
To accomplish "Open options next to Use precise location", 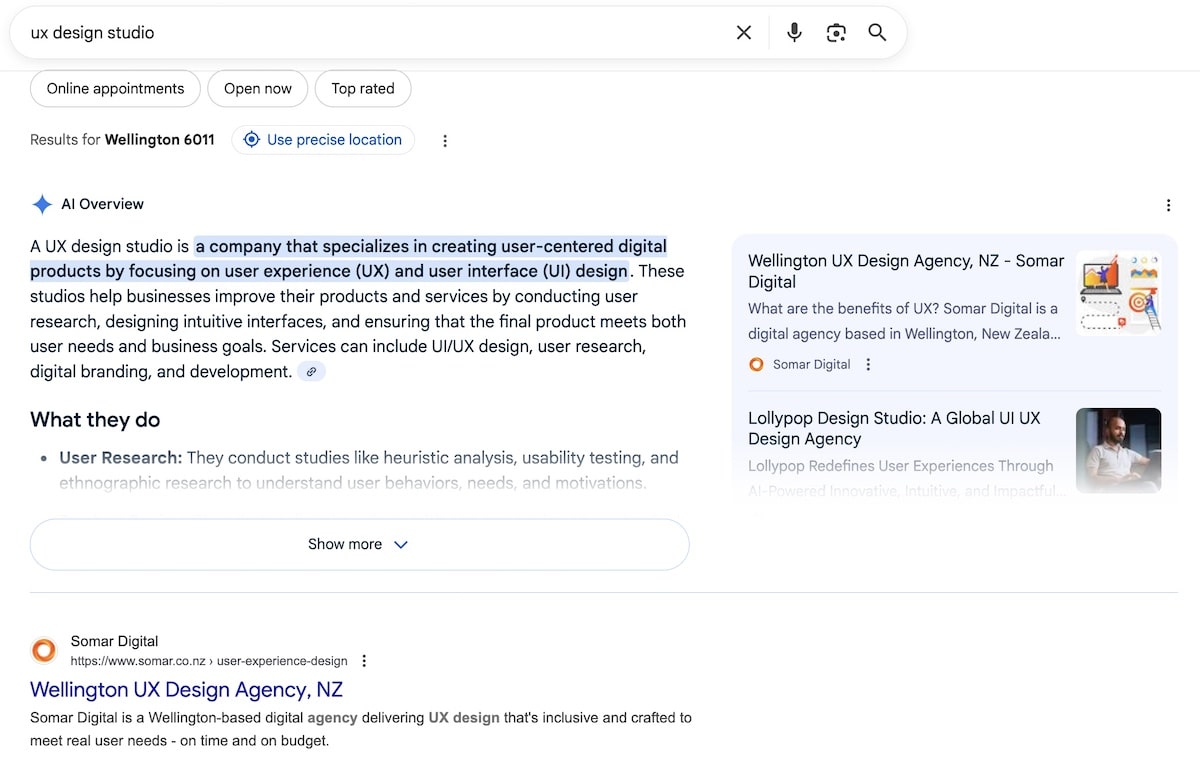I will click(445, 141).
